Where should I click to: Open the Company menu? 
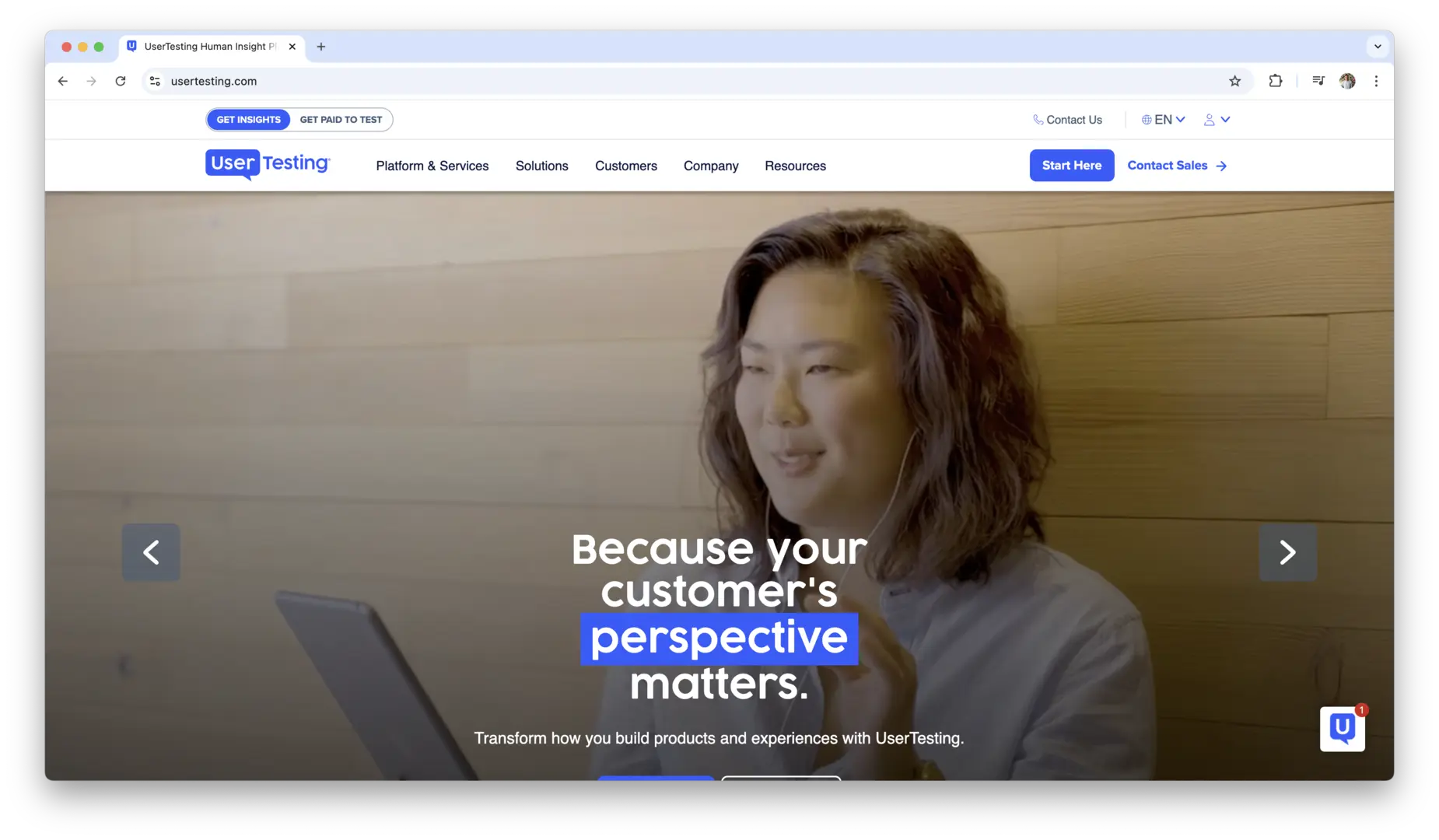click(x=711, y=166)
